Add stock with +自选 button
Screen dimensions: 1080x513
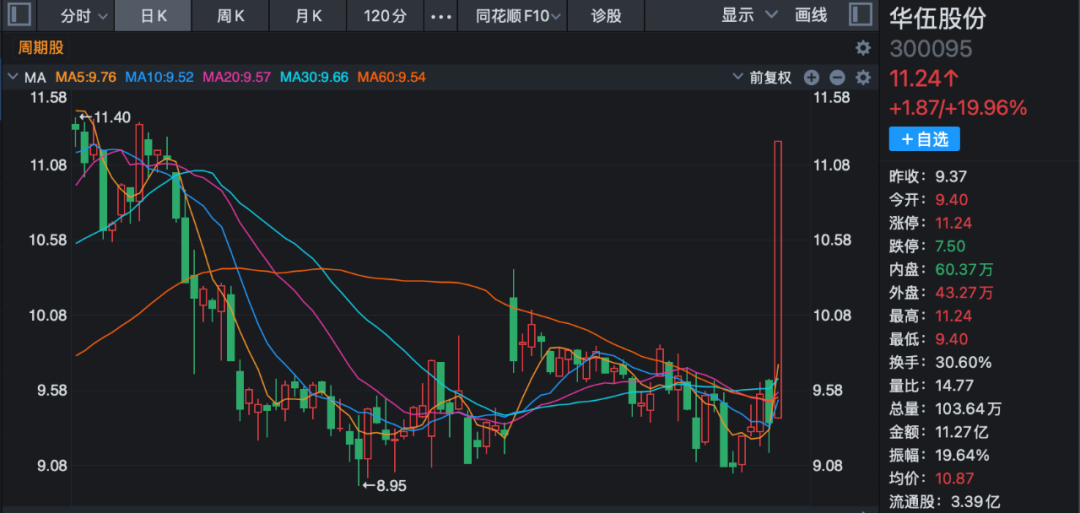[924, 139]
